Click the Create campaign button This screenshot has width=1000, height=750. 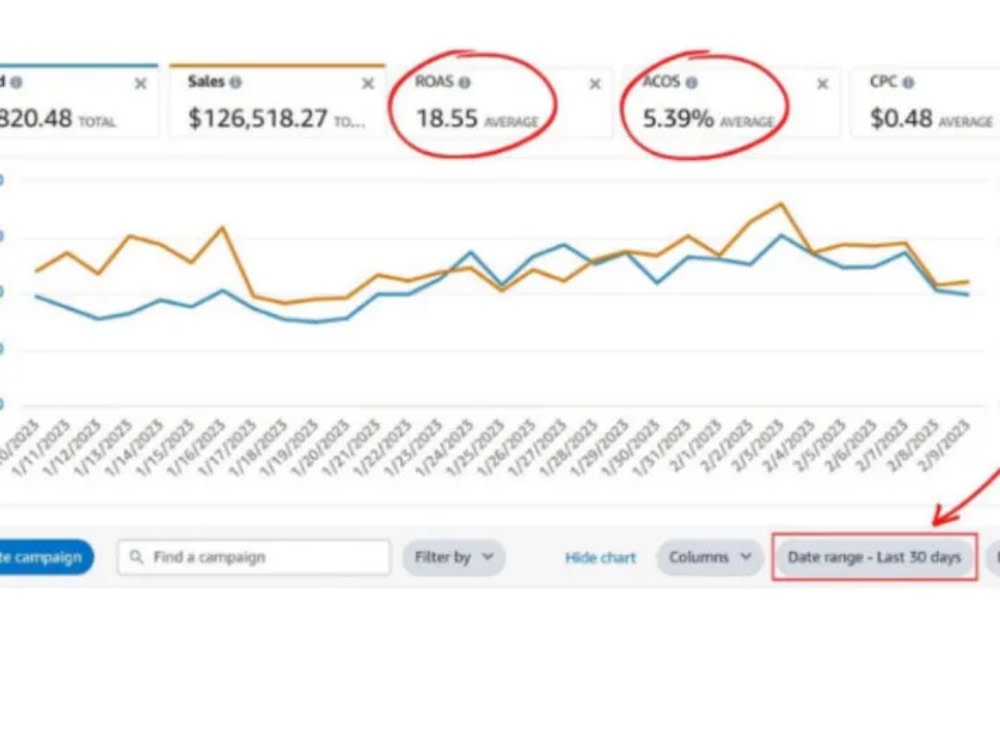(x=46, y=557)
